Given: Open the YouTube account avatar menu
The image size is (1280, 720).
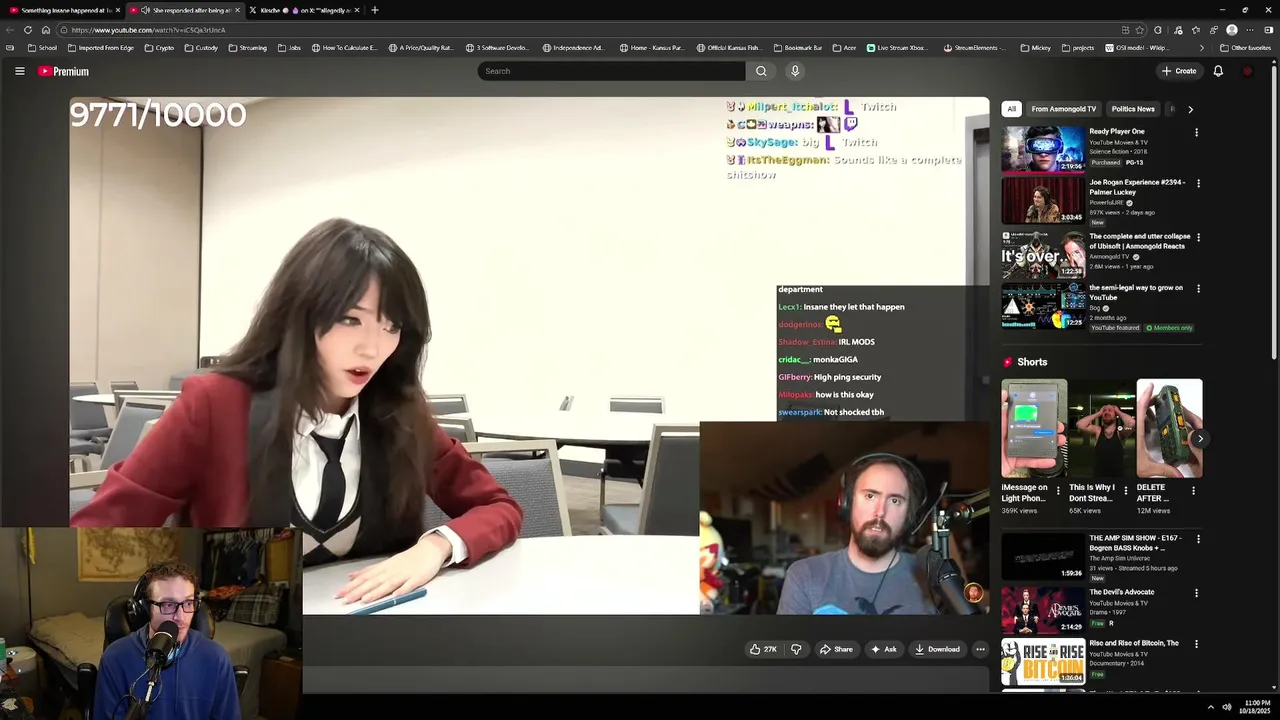Looking at the screenshot, I should click(1247, 71).
